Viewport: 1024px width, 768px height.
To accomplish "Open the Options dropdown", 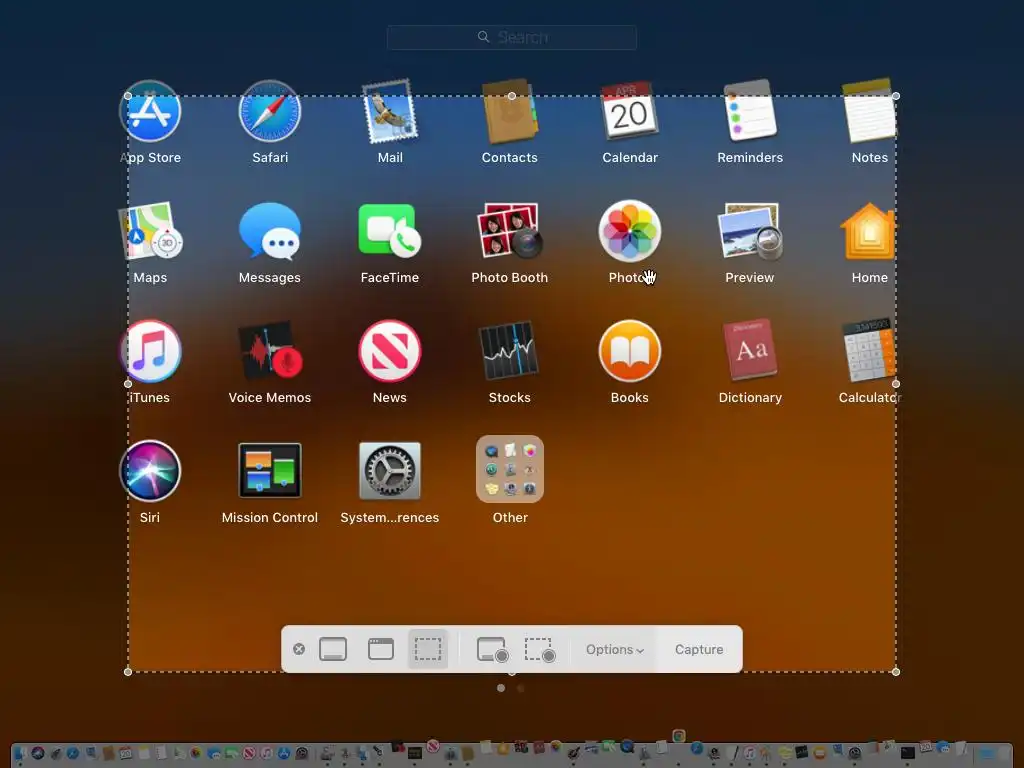I will point(615,650).
